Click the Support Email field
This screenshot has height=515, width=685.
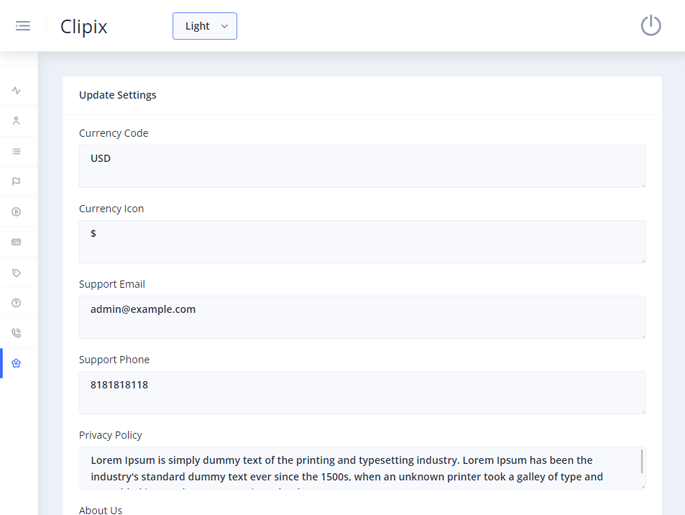click(362, 317)
